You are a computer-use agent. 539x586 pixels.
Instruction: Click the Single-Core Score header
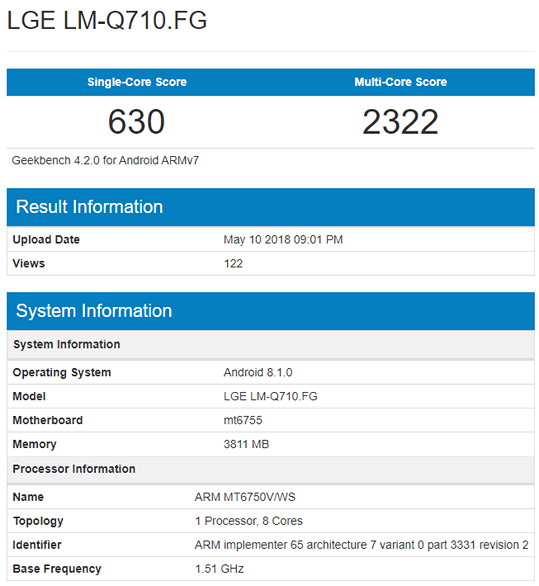(x=137, y=82)
